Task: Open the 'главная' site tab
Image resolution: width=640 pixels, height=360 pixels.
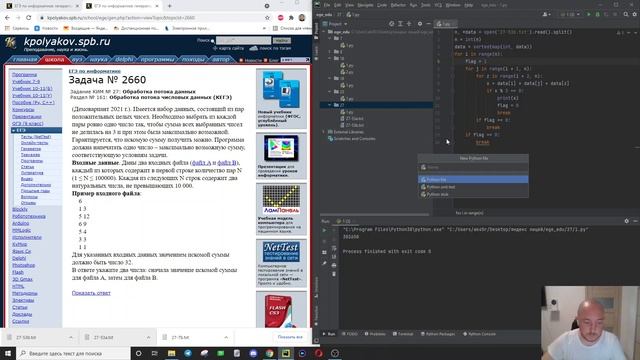Action: tap(25, 60)
